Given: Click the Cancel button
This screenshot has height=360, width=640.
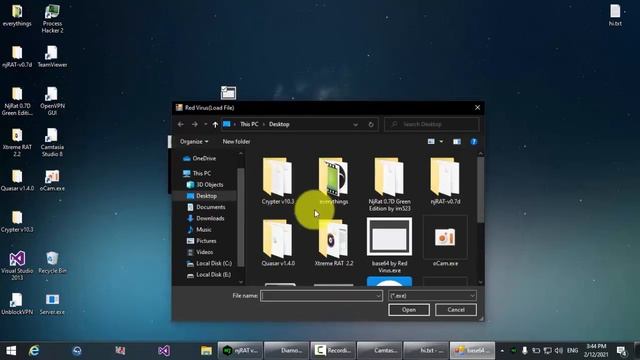Looking at the screenshot, I should pyautogui.click(x=456, y=310).
